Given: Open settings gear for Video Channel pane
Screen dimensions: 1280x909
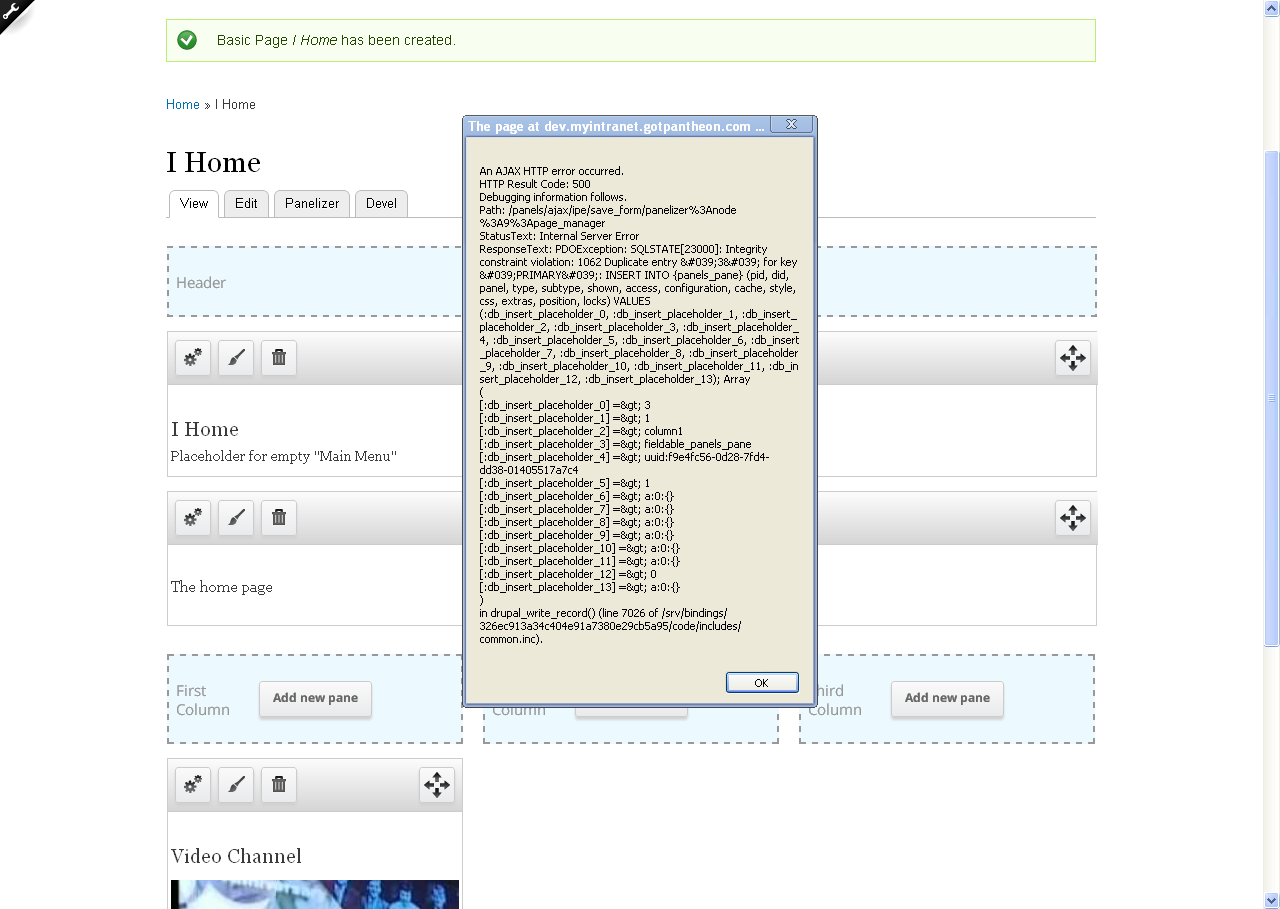Looking at the screenshot, I should pyautogui.click(x=193, y=785).
